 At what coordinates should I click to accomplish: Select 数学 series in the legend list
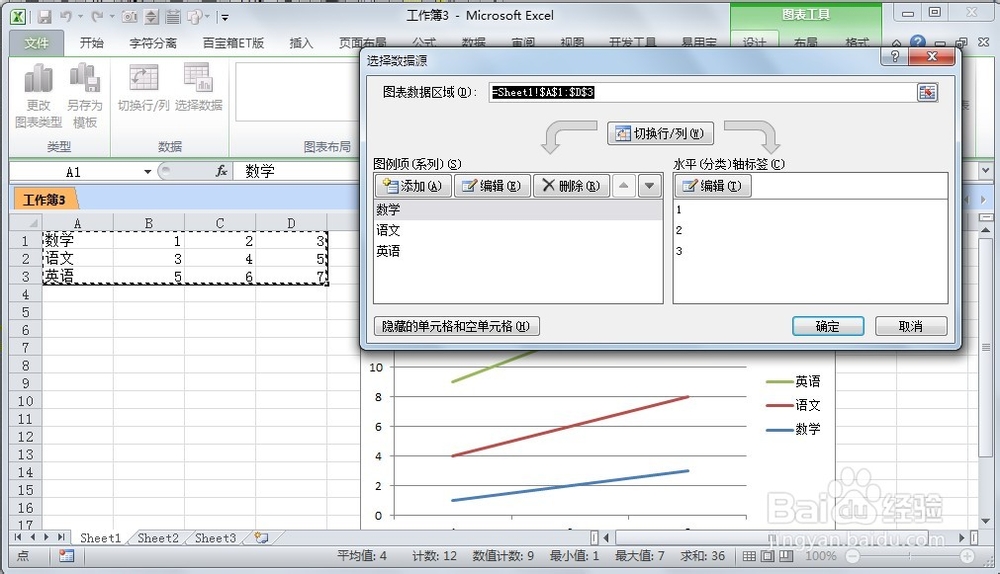coord(518,209)
